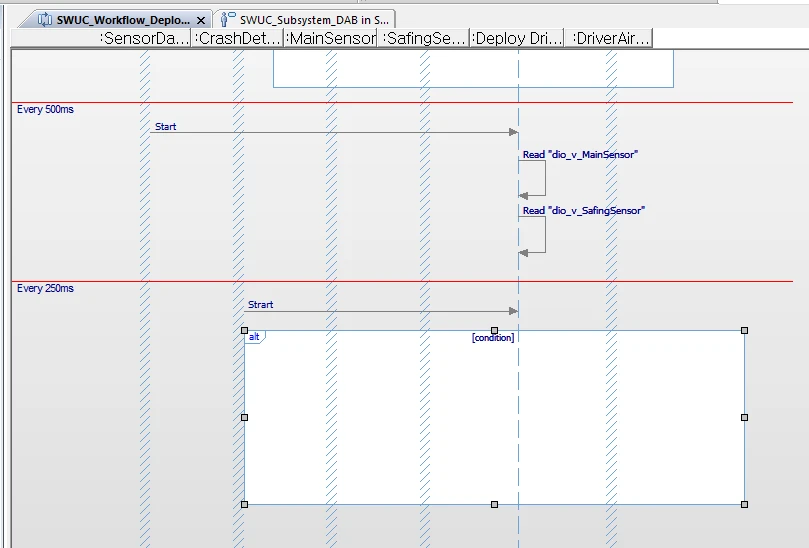This screenshot has width=809, height=548.
Task: Click the return arrow of Read dio_v_MainSensor
Action: (524, 196)
